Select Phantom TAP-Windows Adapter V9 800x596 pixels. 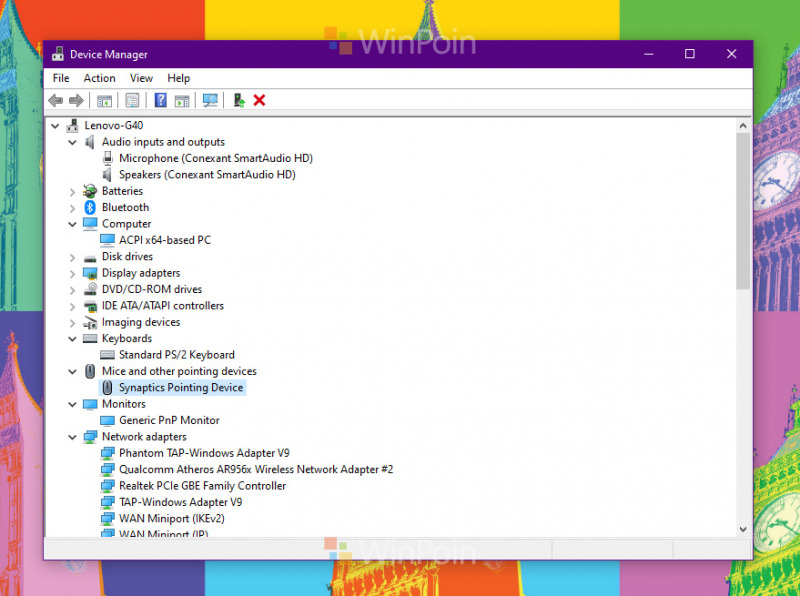[x=204, y=453]
